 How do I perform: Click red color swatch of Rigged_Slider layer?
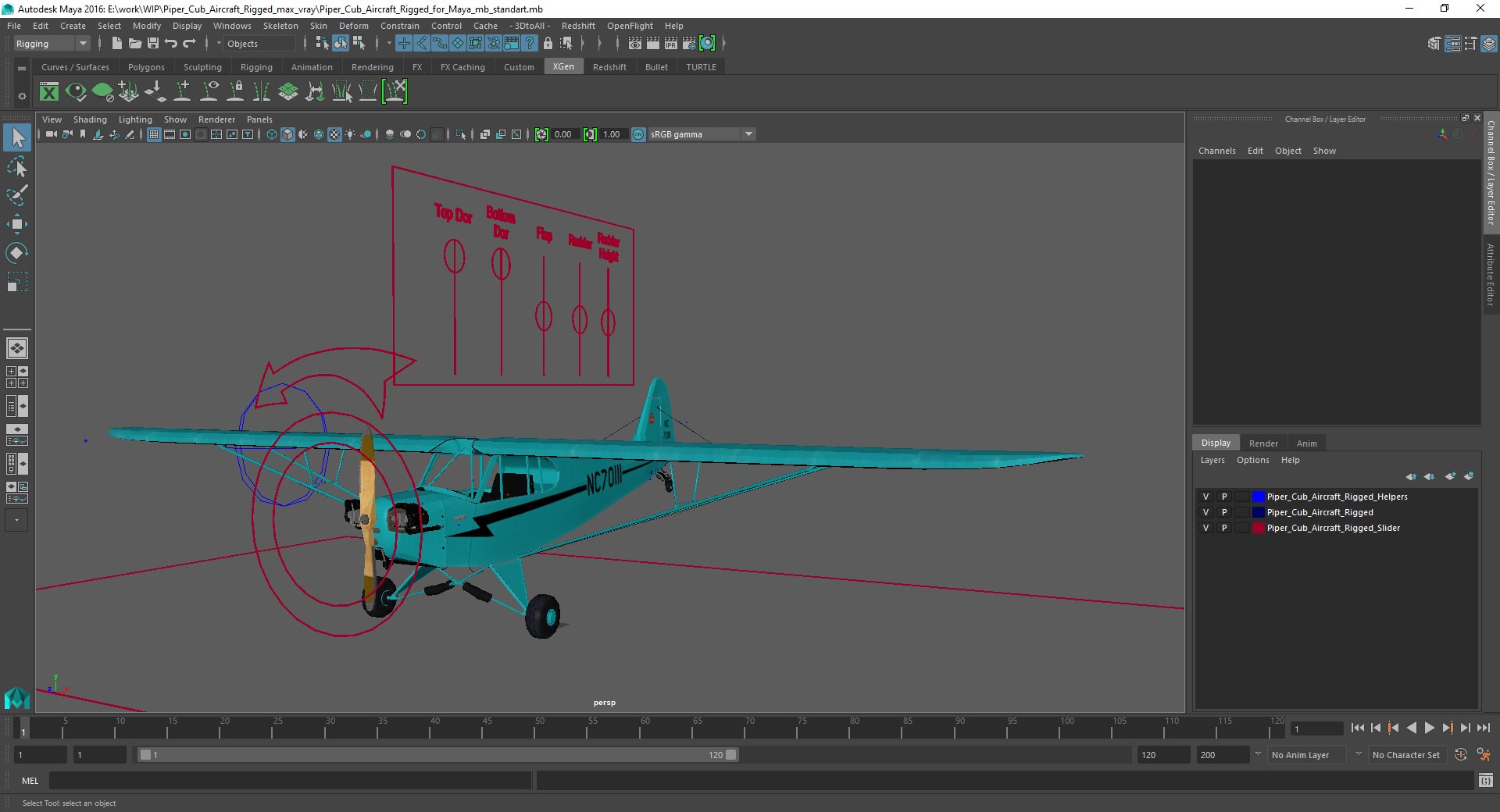click(1258, 528)
